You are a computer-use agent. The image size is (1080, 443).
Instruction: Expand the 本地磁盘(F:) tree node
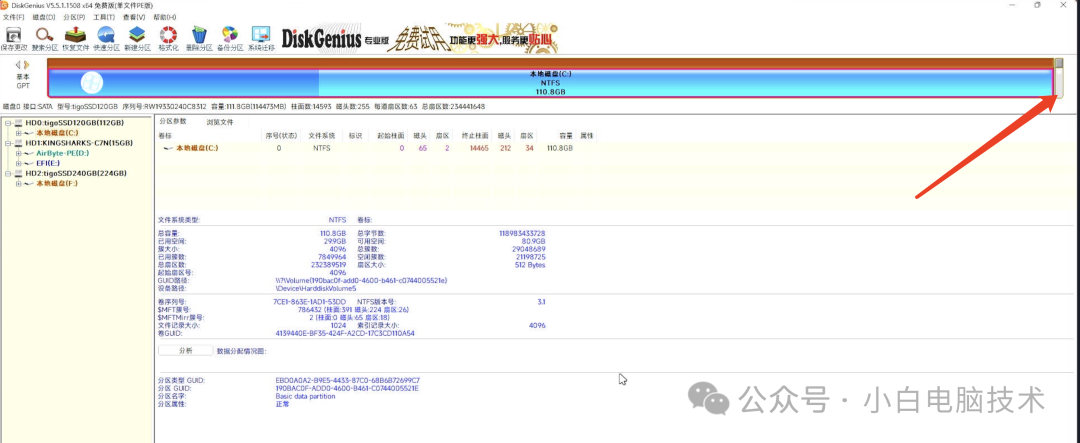pyautogui.click(x=19, y=184)
